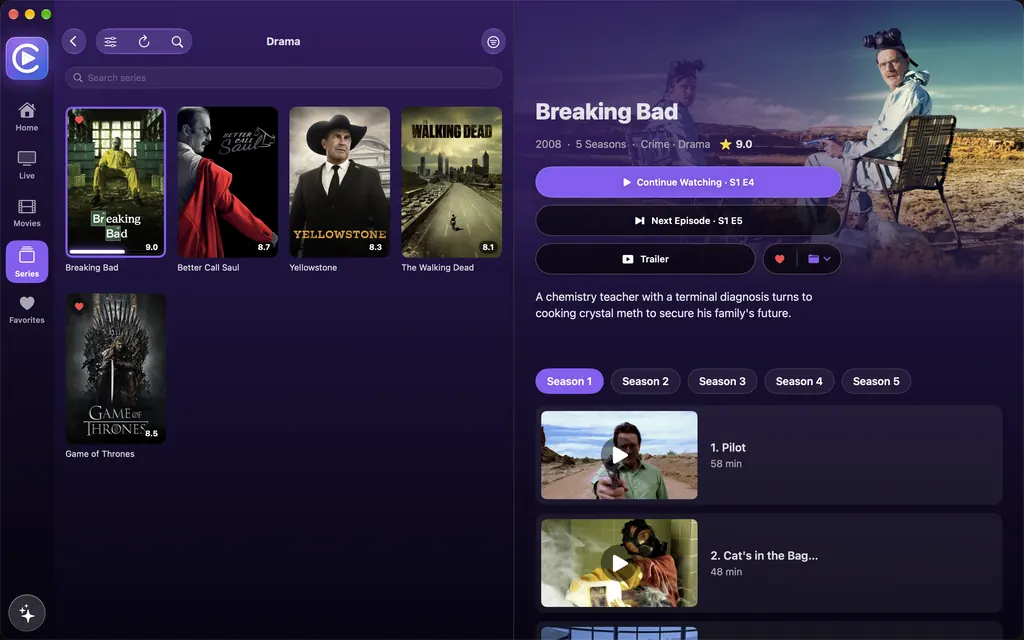Click the 'Yellowstone' caption text
Image resolution: width=1024 pixels, height=640 pixels.
coord(313,268)
